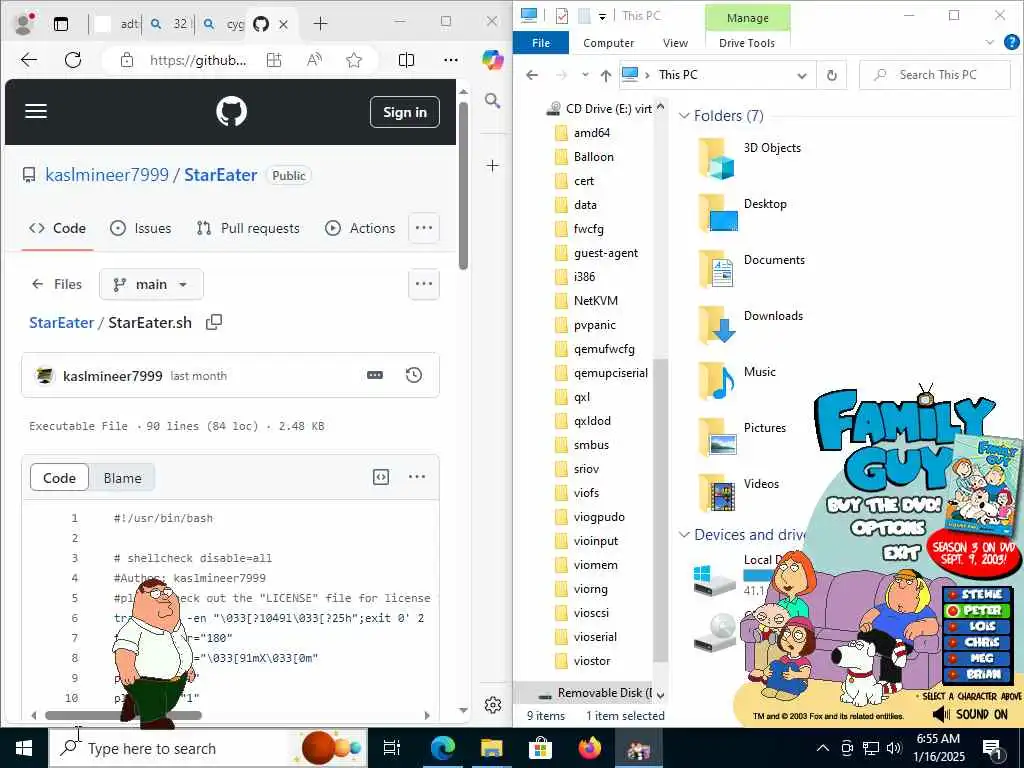Select PETER in Family Guy character list

tap(976, 611)
